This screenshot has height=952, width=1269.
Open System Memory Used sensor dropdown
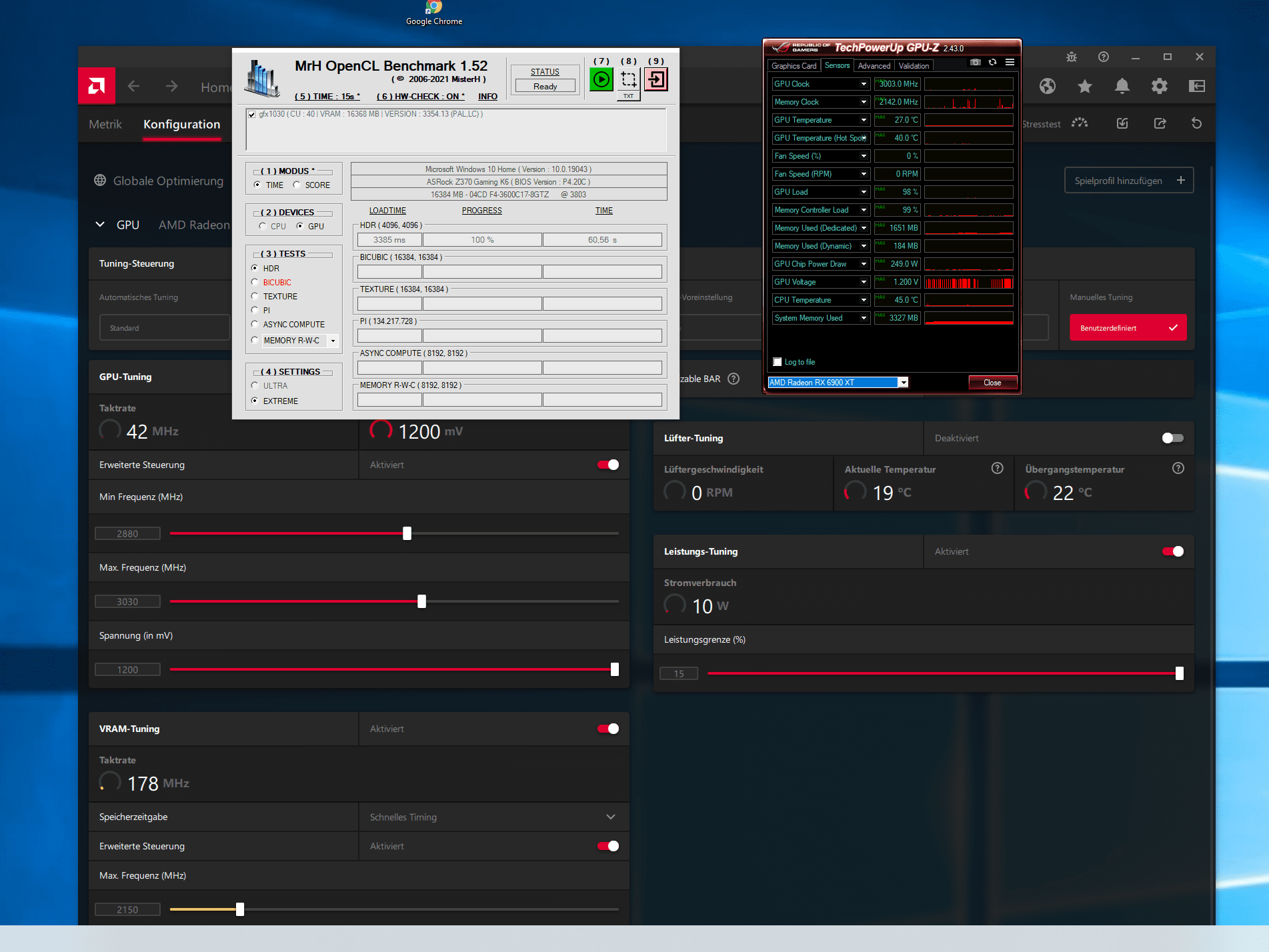(864, 318)
